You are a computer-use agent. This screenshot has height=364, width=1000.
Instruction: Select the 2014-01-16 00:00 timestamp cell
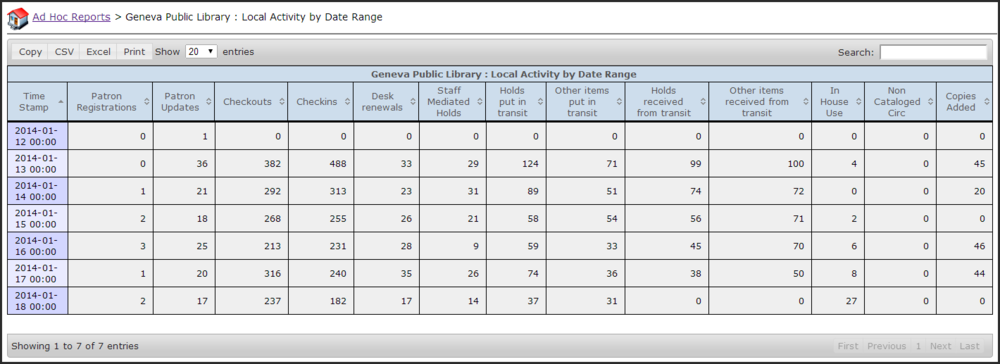[x=38, y=245]
